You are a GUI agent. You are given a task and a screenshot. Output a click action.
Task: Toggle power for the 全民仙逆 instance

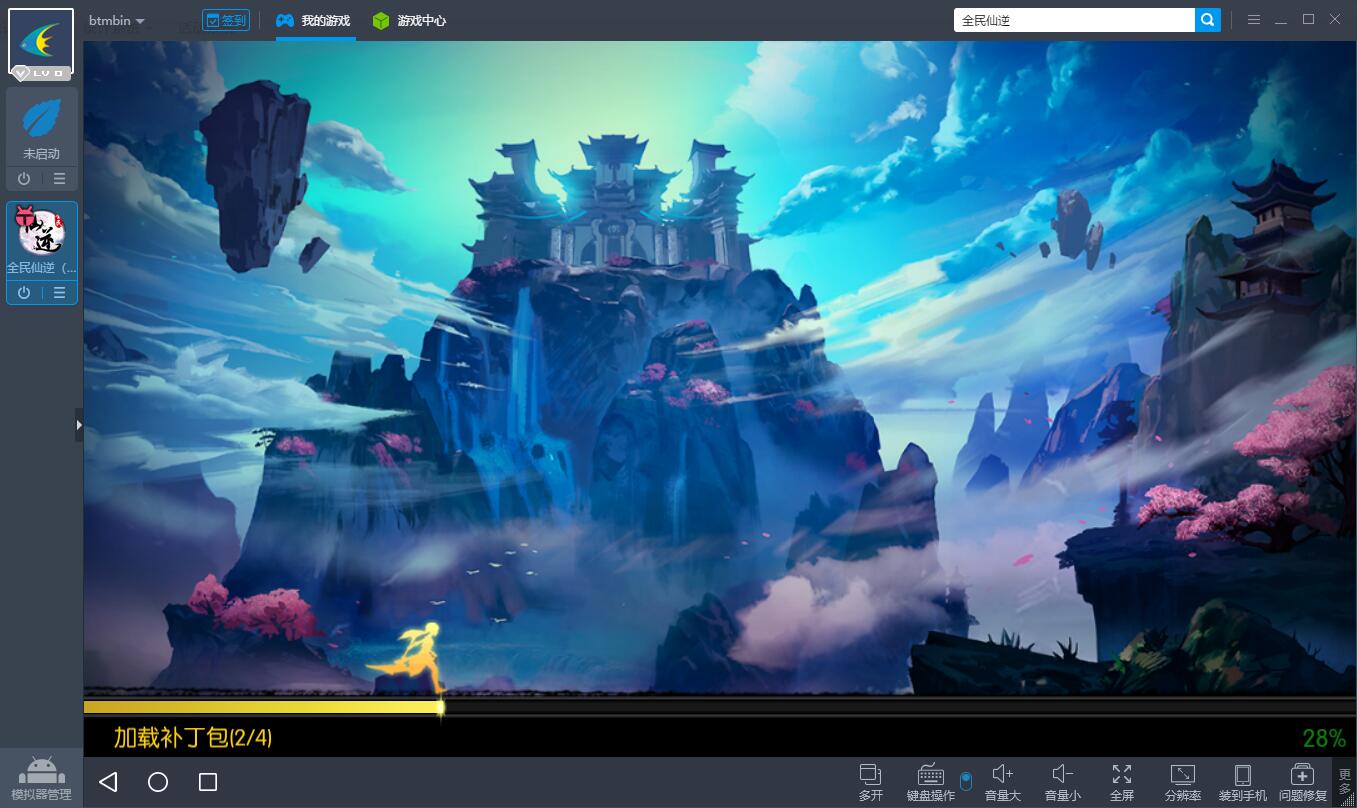[x=24, y=293]
